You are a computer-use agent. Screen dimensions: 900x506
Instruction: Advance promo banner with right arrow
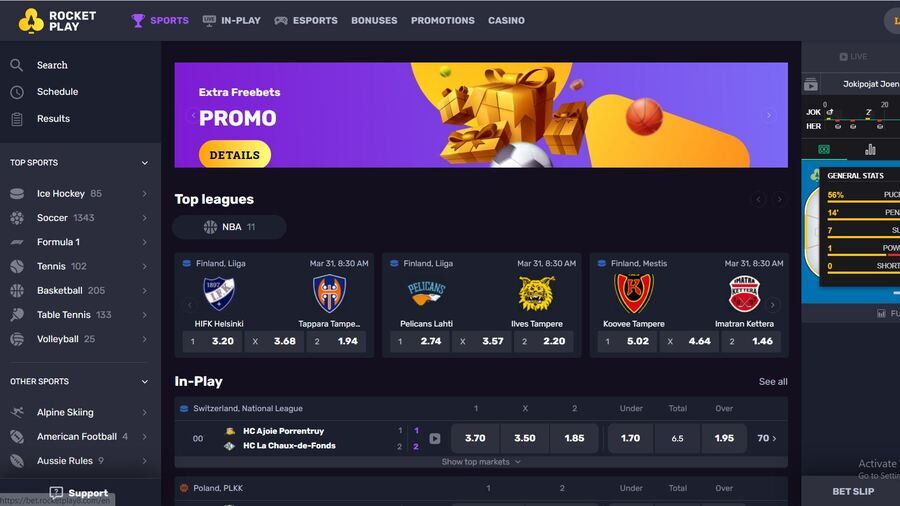click(769, 115)
